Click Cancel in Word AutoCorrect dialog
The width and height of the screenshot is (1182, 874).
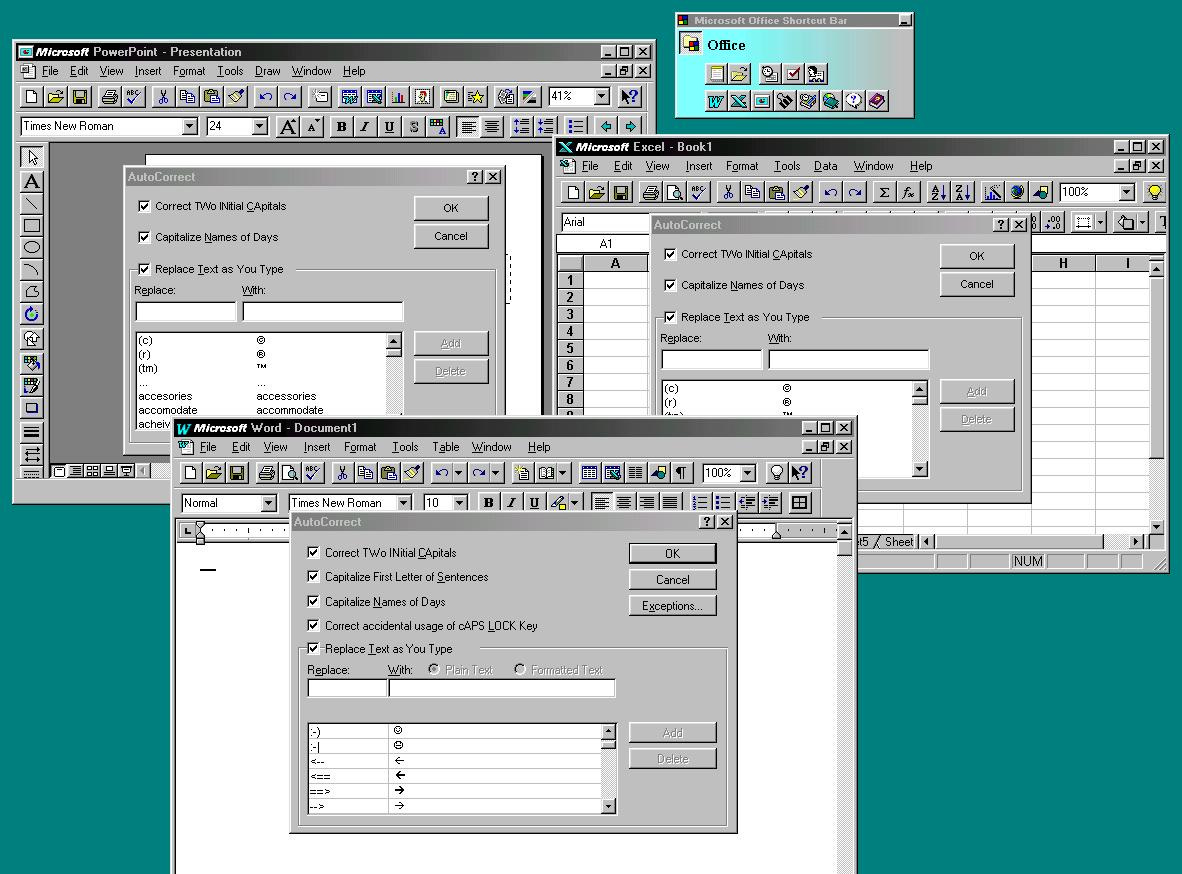(x=672, y=580)
